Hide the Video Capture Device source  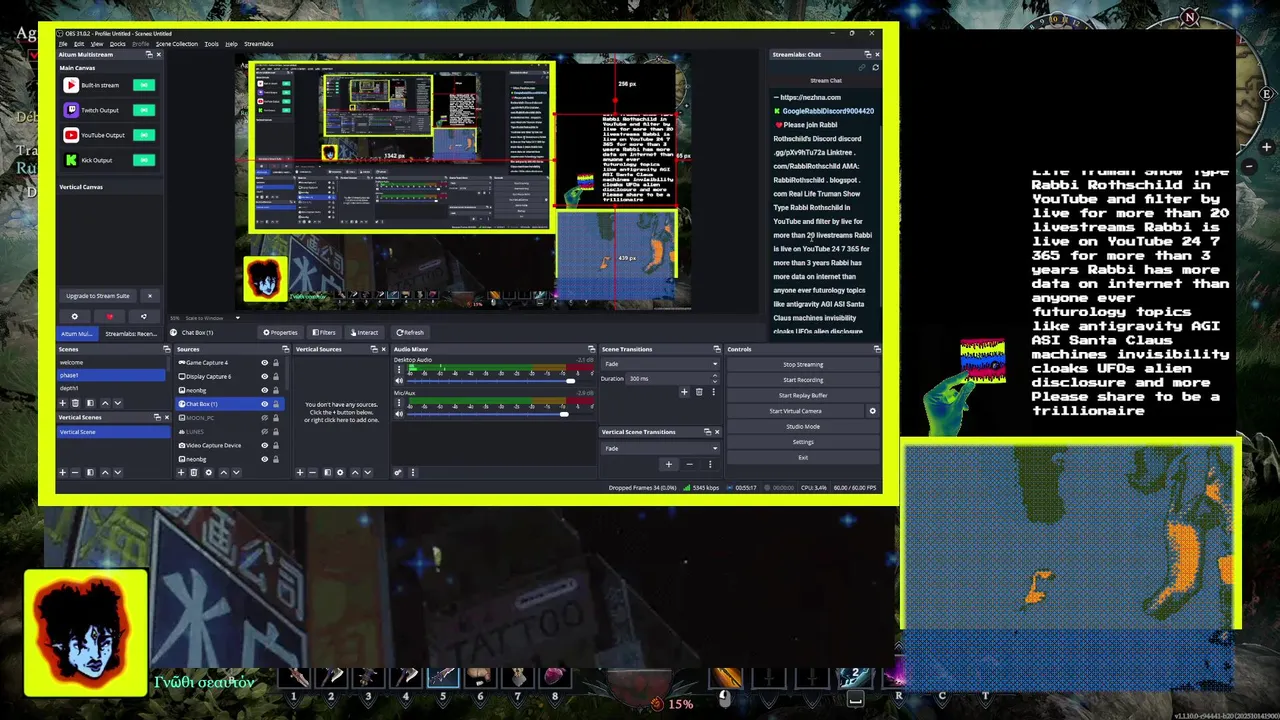[x=264, y=445]
